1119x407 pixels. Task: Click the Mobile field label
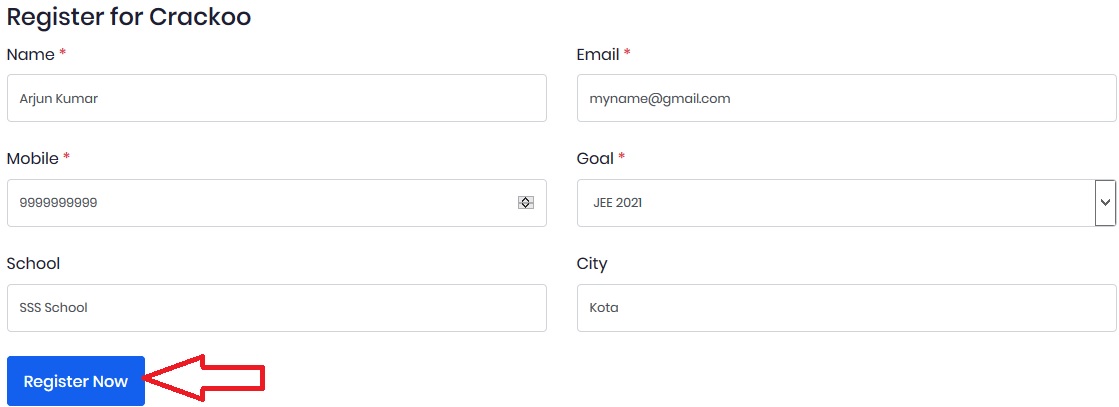pyautogui.click(x=33, y=159)
